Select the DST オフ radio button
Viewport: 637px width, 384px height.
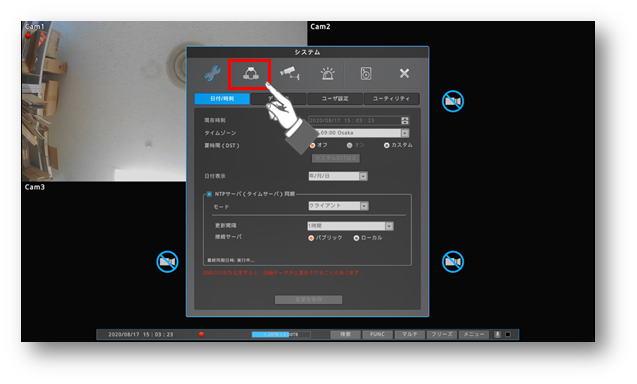point(312,145)
